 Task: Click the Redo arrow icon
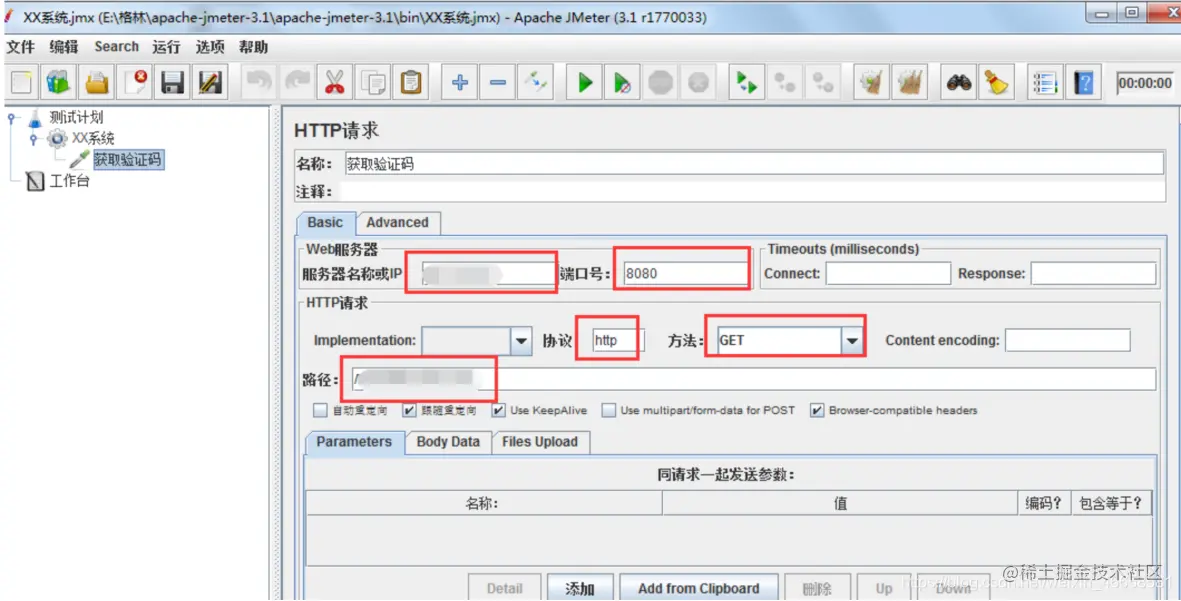pos(297,82)
